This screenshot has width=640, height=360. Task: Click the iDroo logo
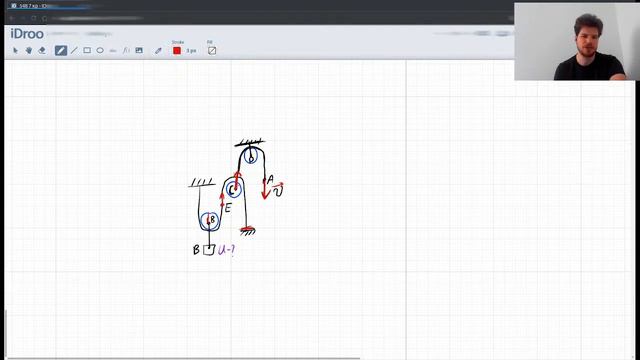click(x=27, y=34)
